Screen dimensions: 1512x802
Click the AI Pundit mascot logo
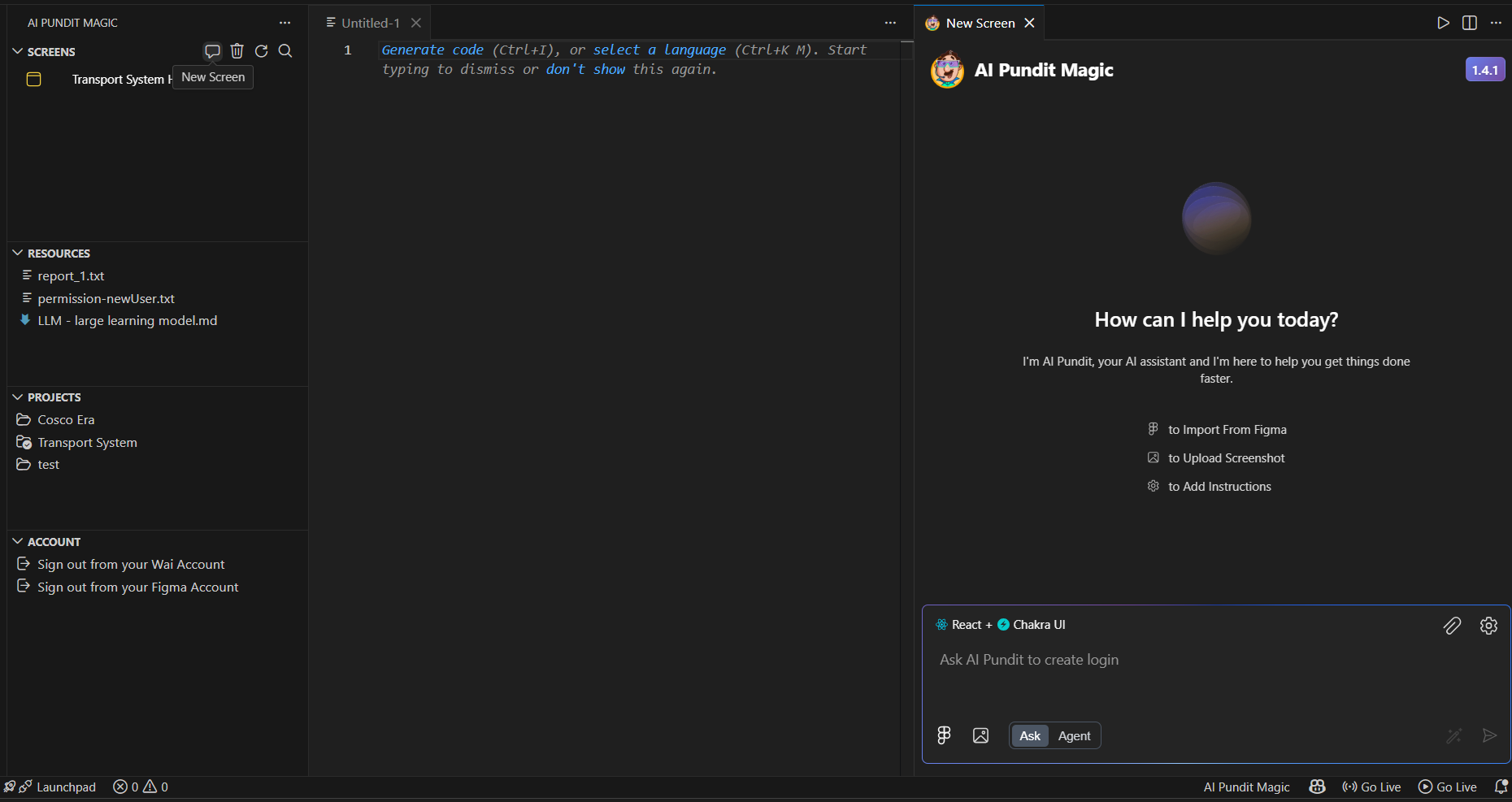947,70
